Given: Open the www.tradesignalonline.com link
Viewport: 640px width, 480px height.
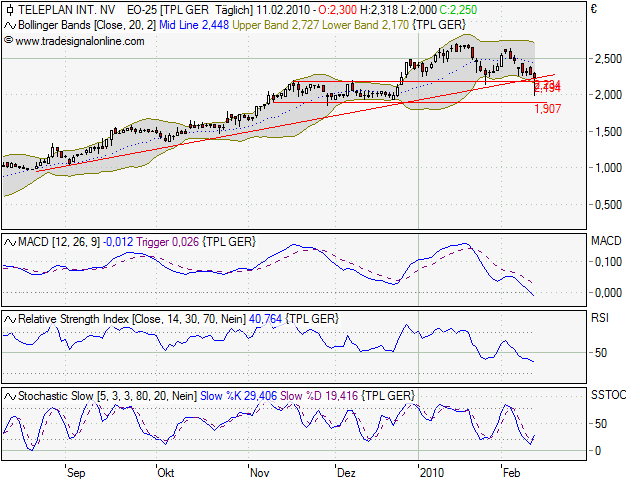Looking at the screenshot, I should (80, 41).
